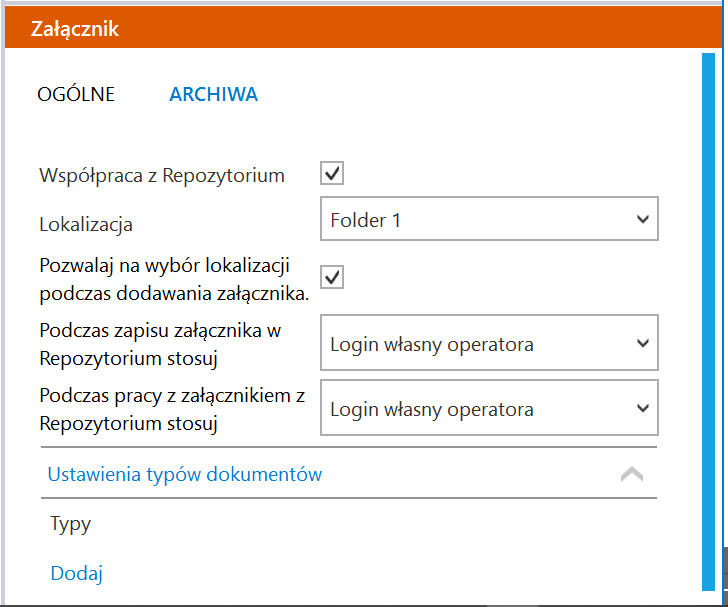Screen dimensions: 728x607
Task: Click the Lokalizacja dropdown chevron arrow
Action: point(643,219)
